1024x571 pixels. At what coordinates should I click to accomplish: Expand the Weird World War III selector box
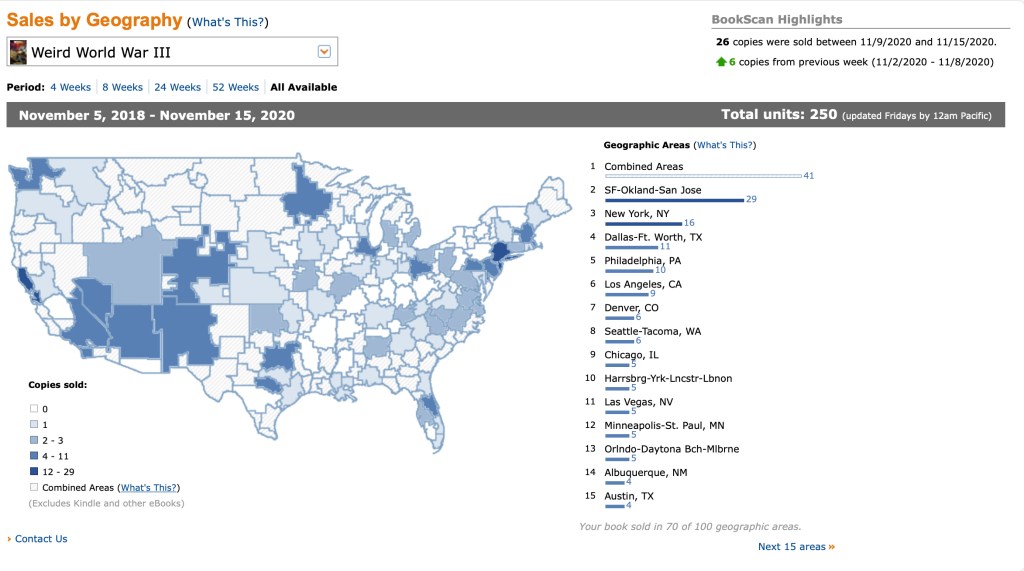coord(170,52)
